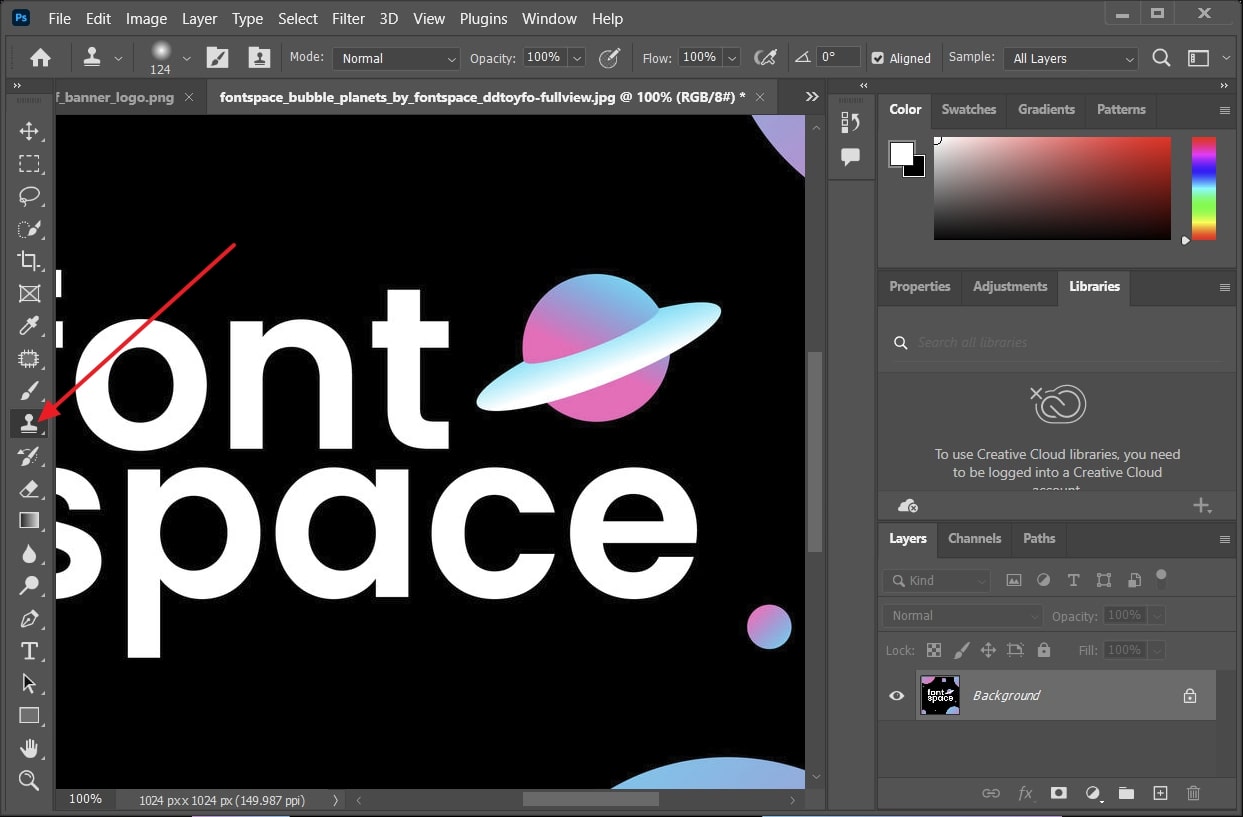This screenshot has height=817, width=1243.
Task: Uncheck the Aligned checkbox
Action: 878,58
